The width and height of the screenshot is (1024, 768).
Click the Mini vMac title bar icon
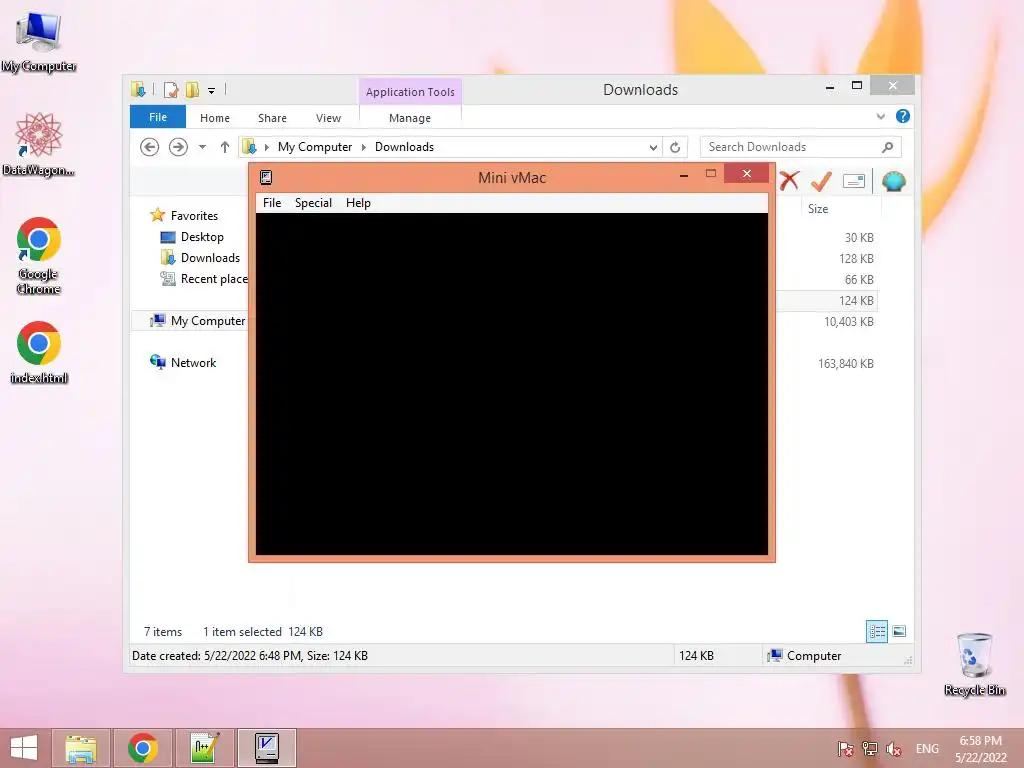click(x=266, y=177)
